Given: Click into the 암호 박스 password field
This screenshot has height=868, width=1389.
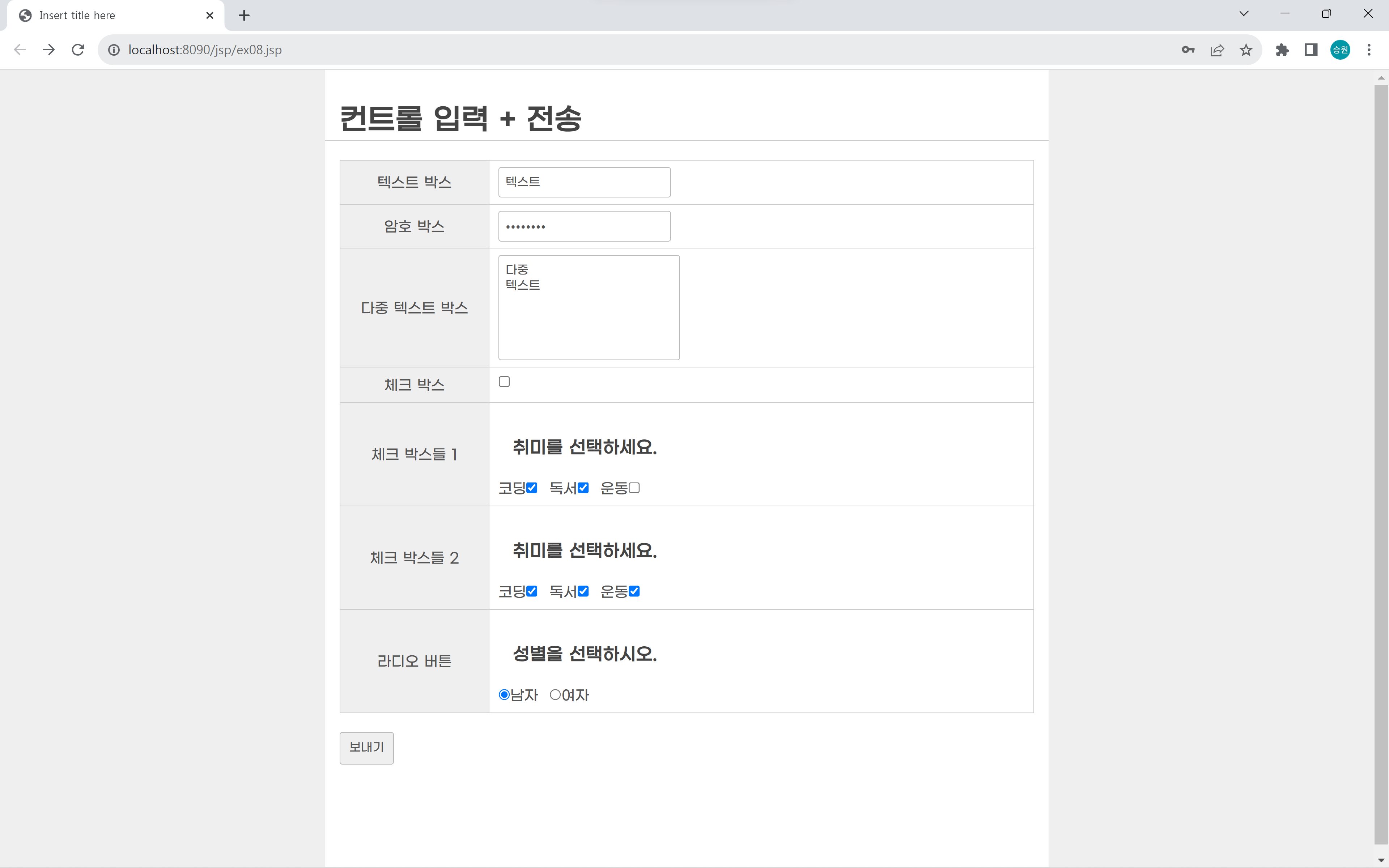Looking at the screenshot, I should (x=584, y=226).
